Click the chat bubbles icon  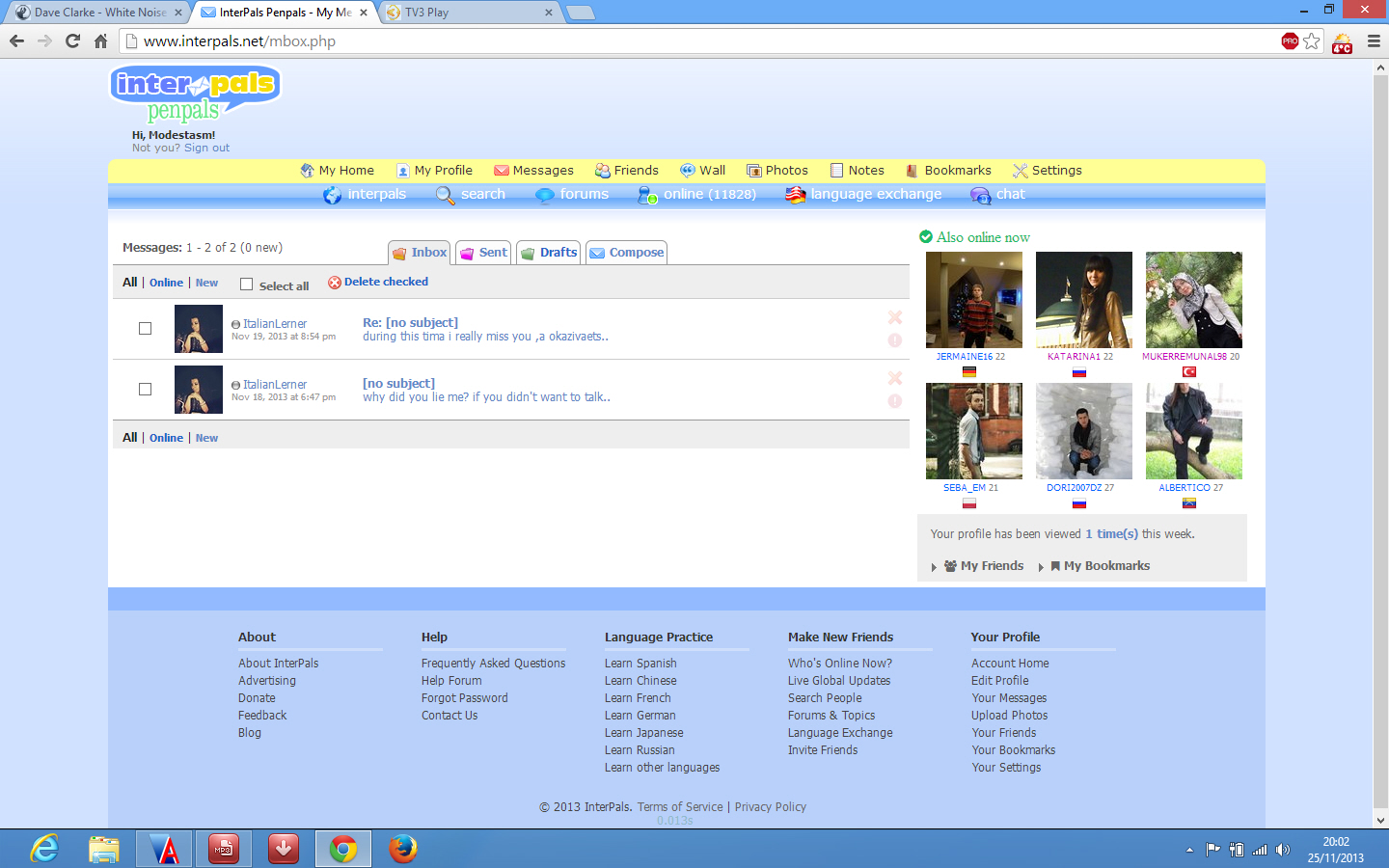980,195
